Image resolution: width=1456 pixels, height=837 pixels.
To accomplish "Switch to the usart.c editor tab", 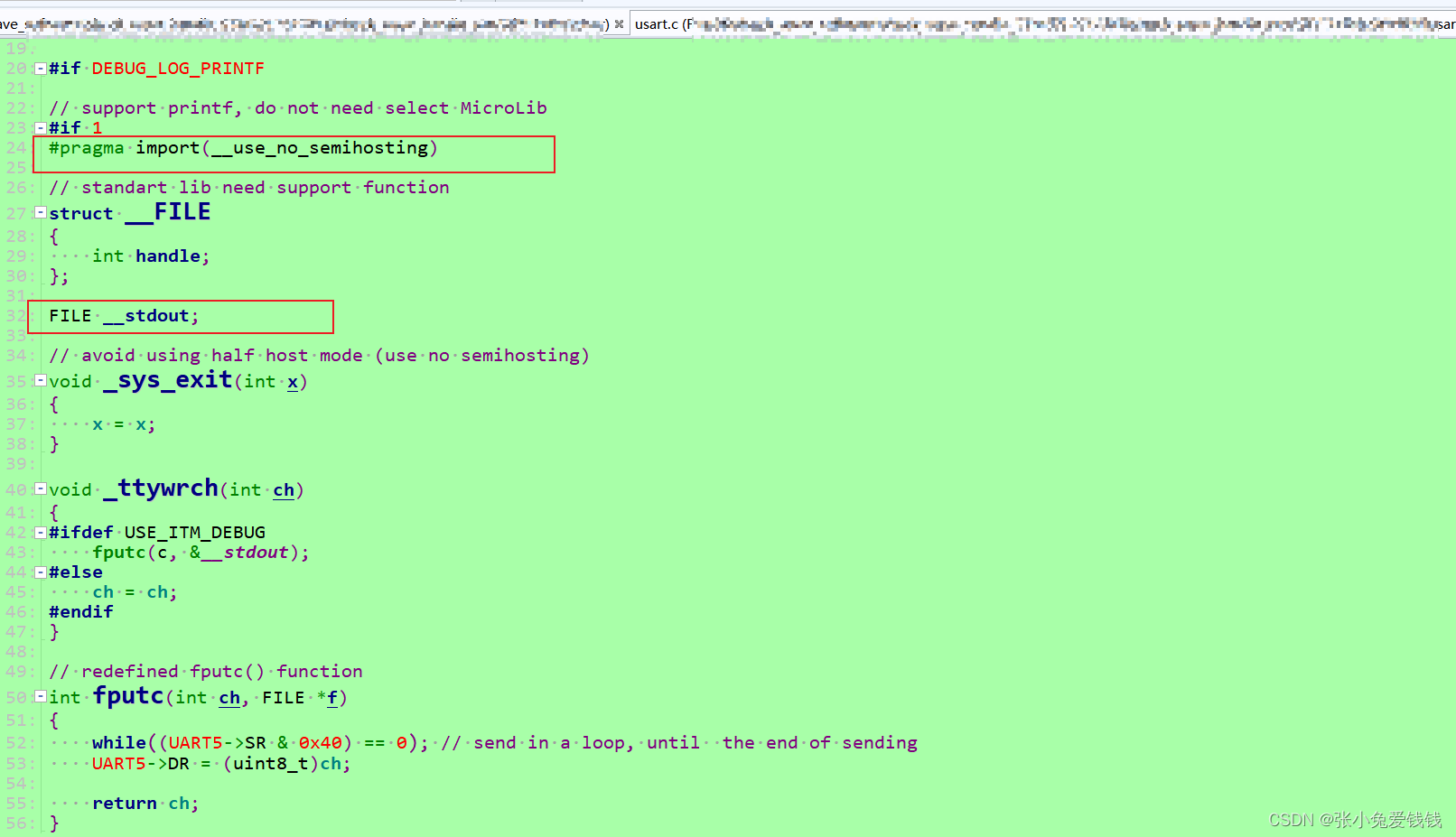I will point(1043,24).
